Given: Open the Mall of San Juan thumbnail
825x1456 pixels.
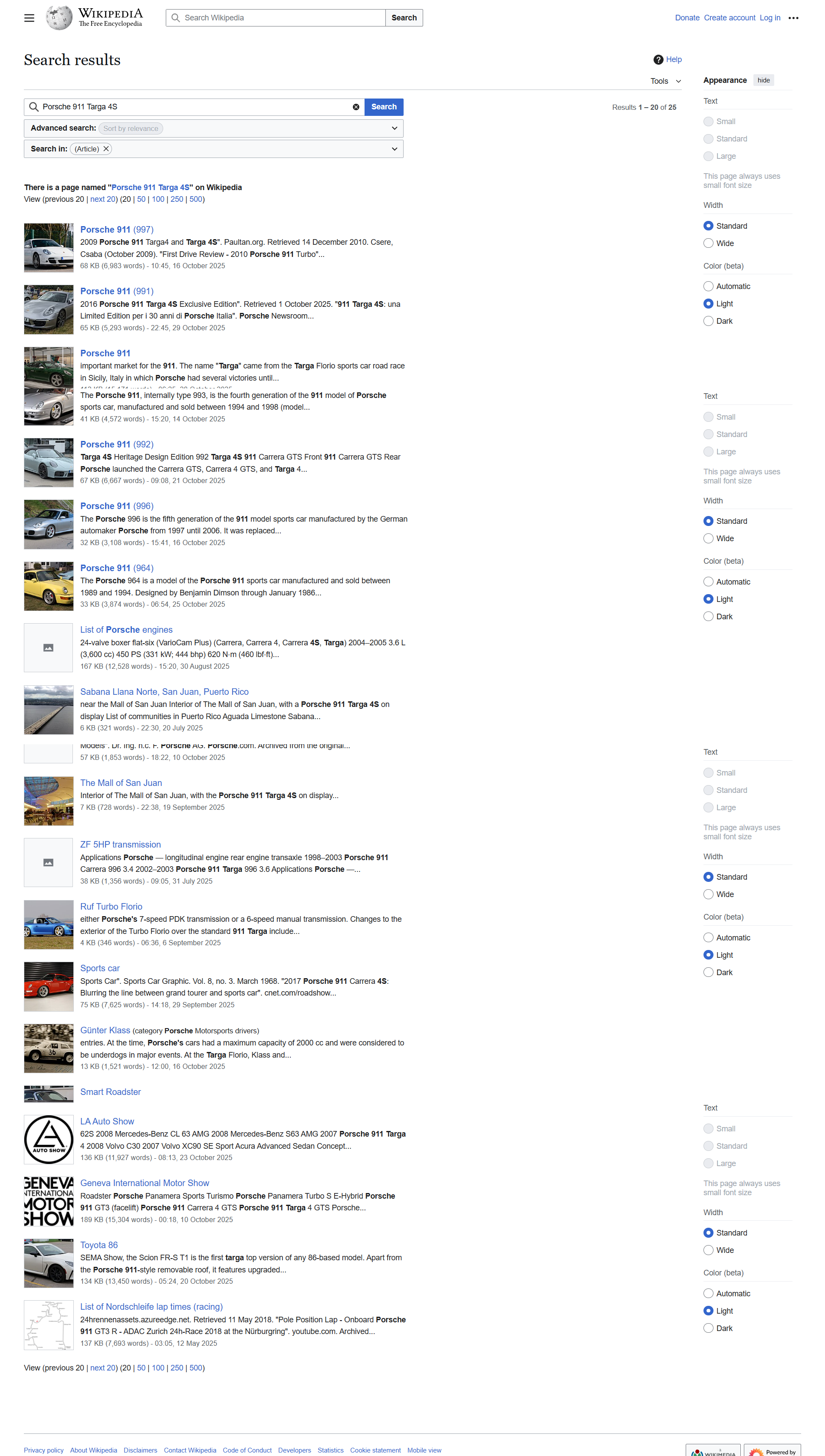Looking at the screenshot, I should 49,801.
